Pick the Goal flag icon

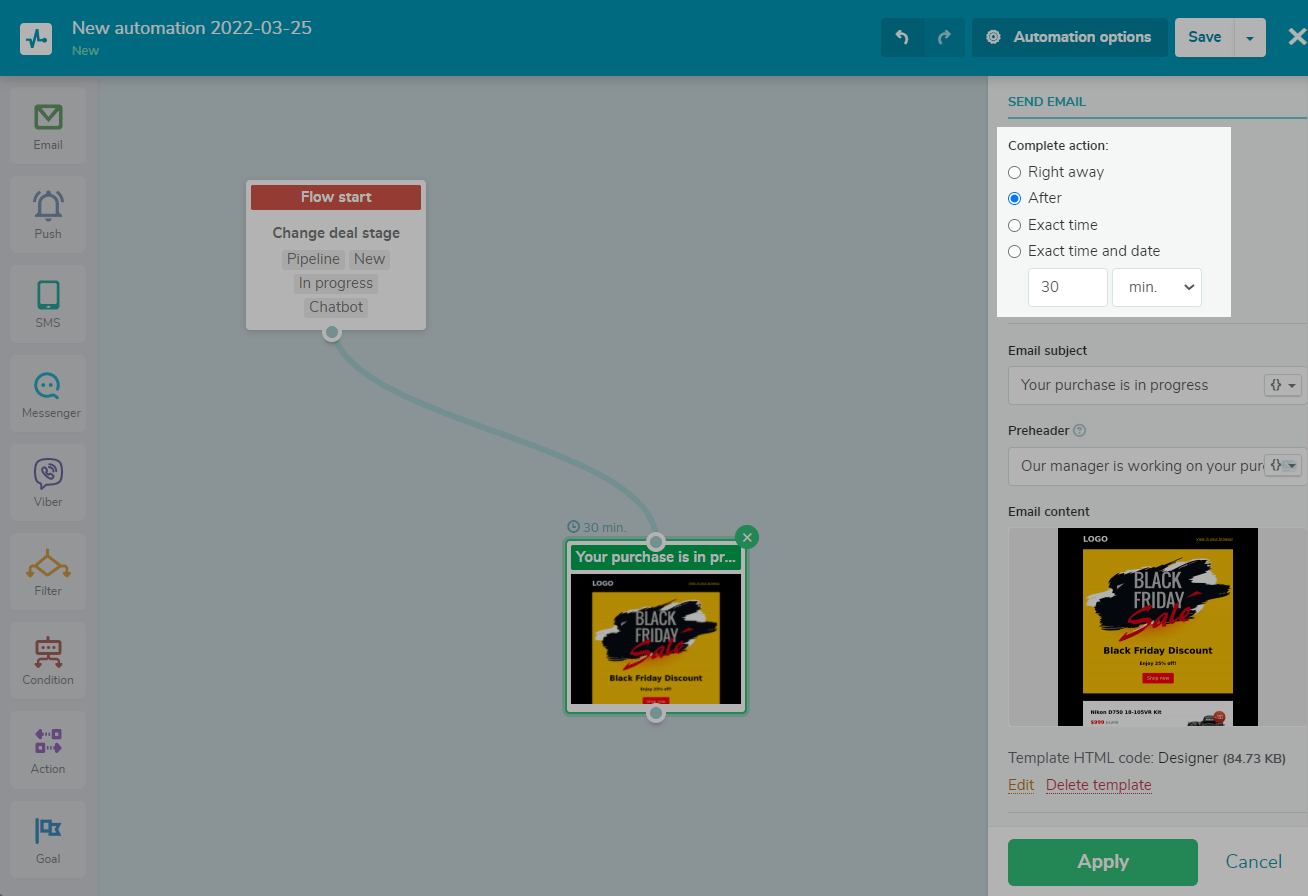pyautogui.click(x=48, y=838)
